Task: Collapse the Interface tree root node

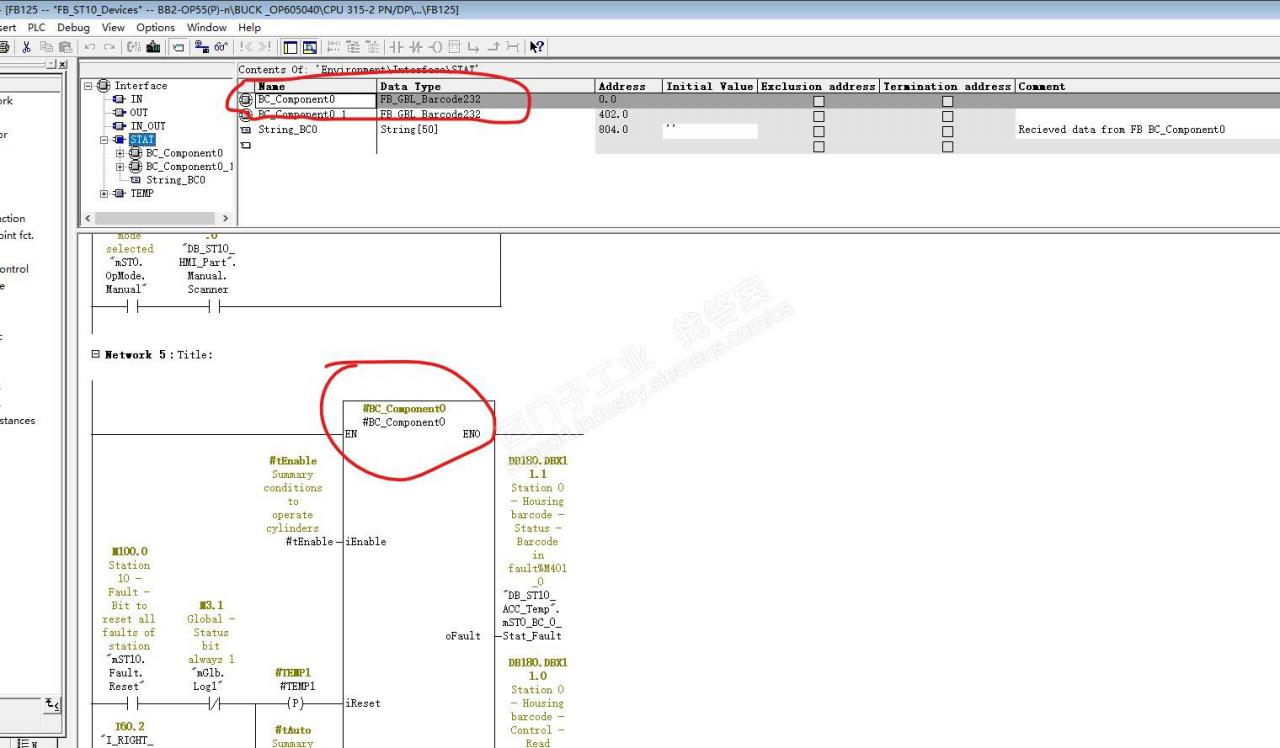Action: pos(88,86)
